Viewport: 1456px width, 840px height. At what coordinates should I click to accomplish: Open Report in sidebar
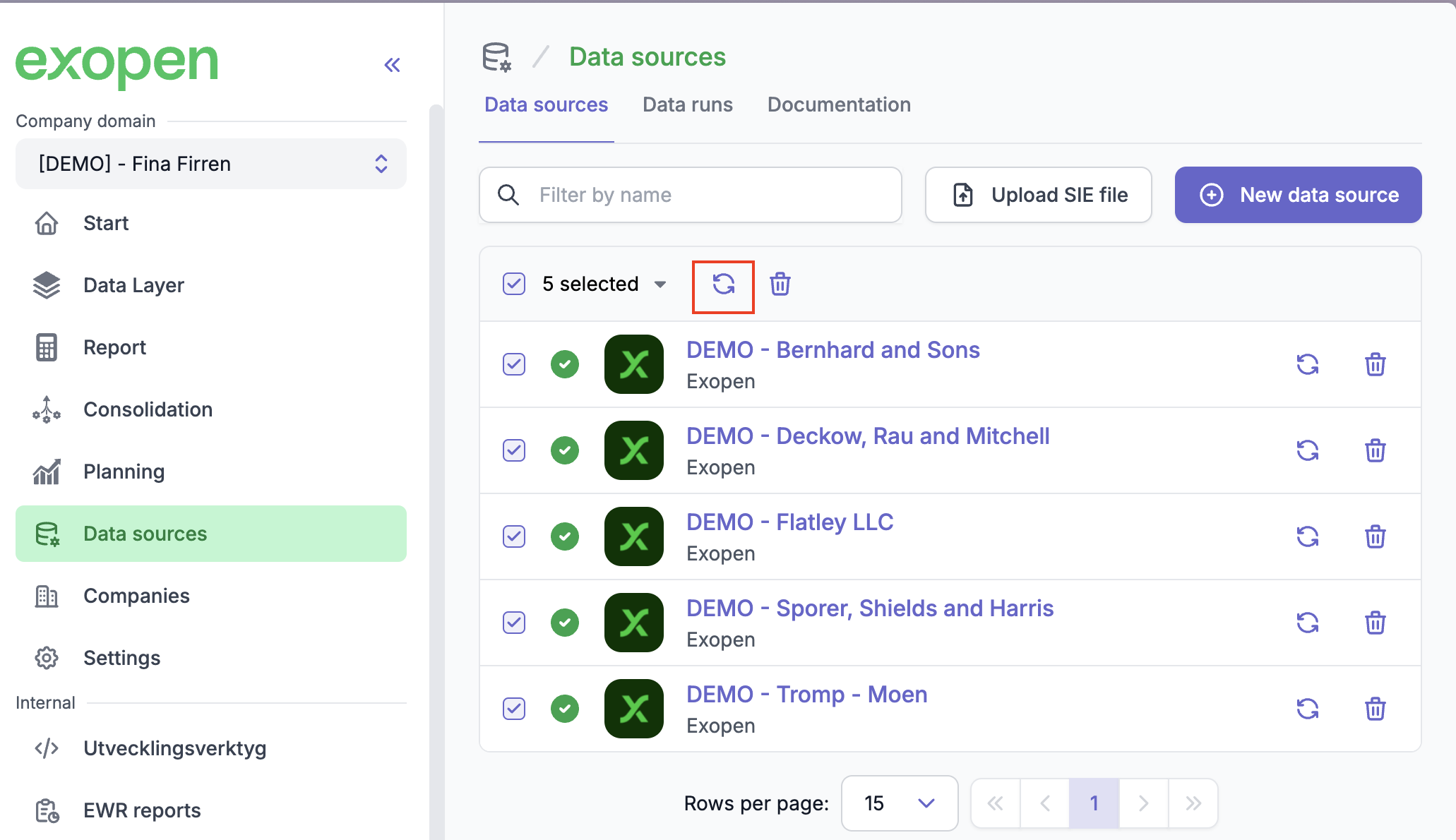click(211, 347)
